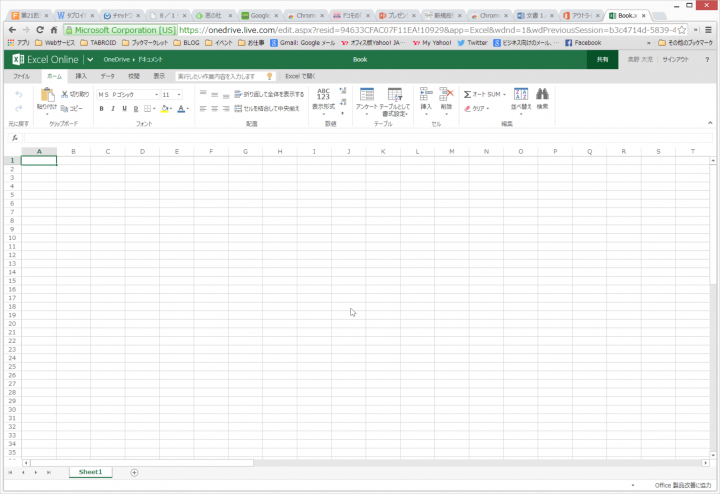Viewport: 720px width, 494px height.
Task: Click the Open in Excel link
Action: click(x=300, y=76)
